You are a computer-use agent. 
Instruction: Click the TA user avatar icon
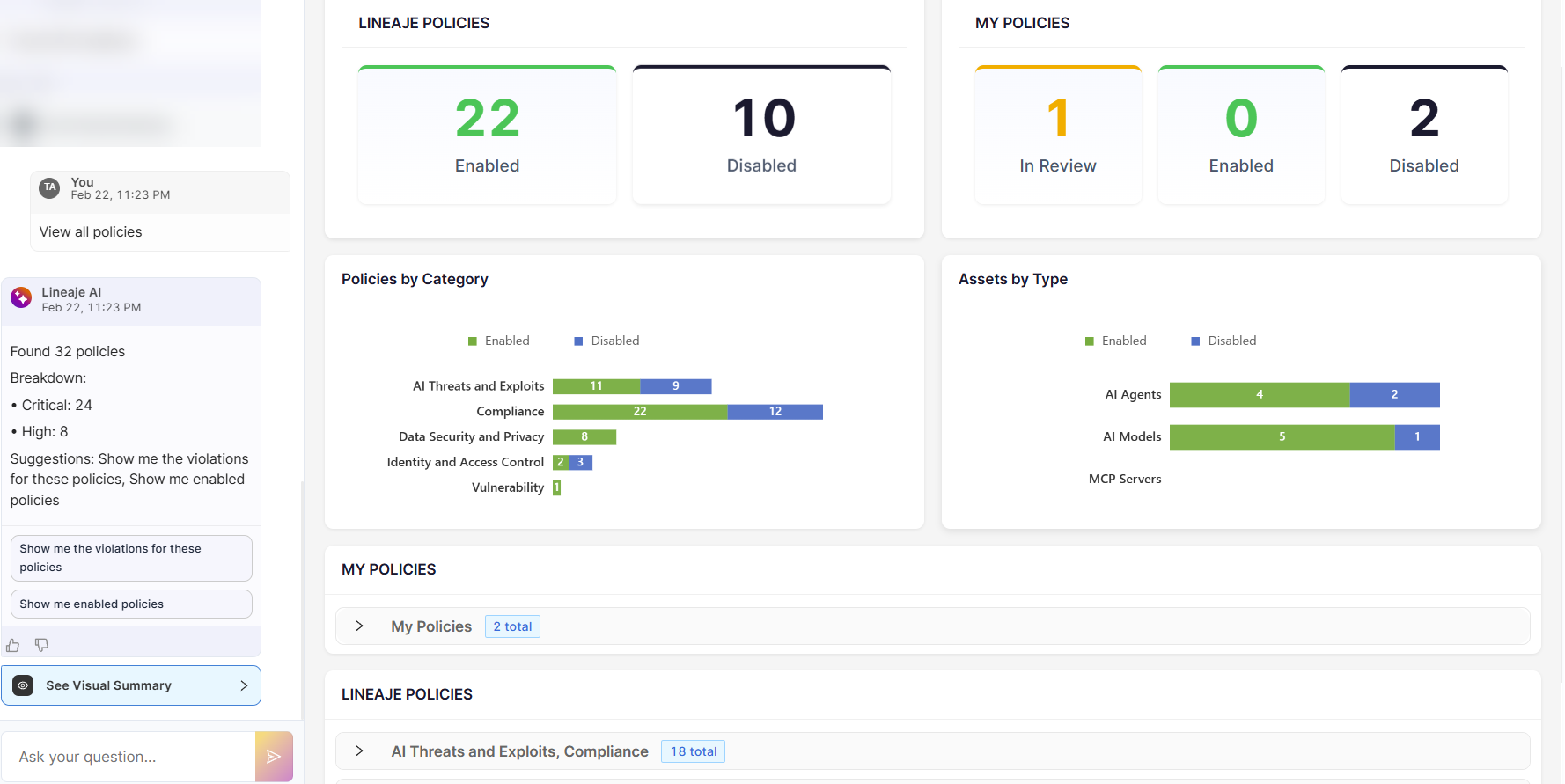50,187
